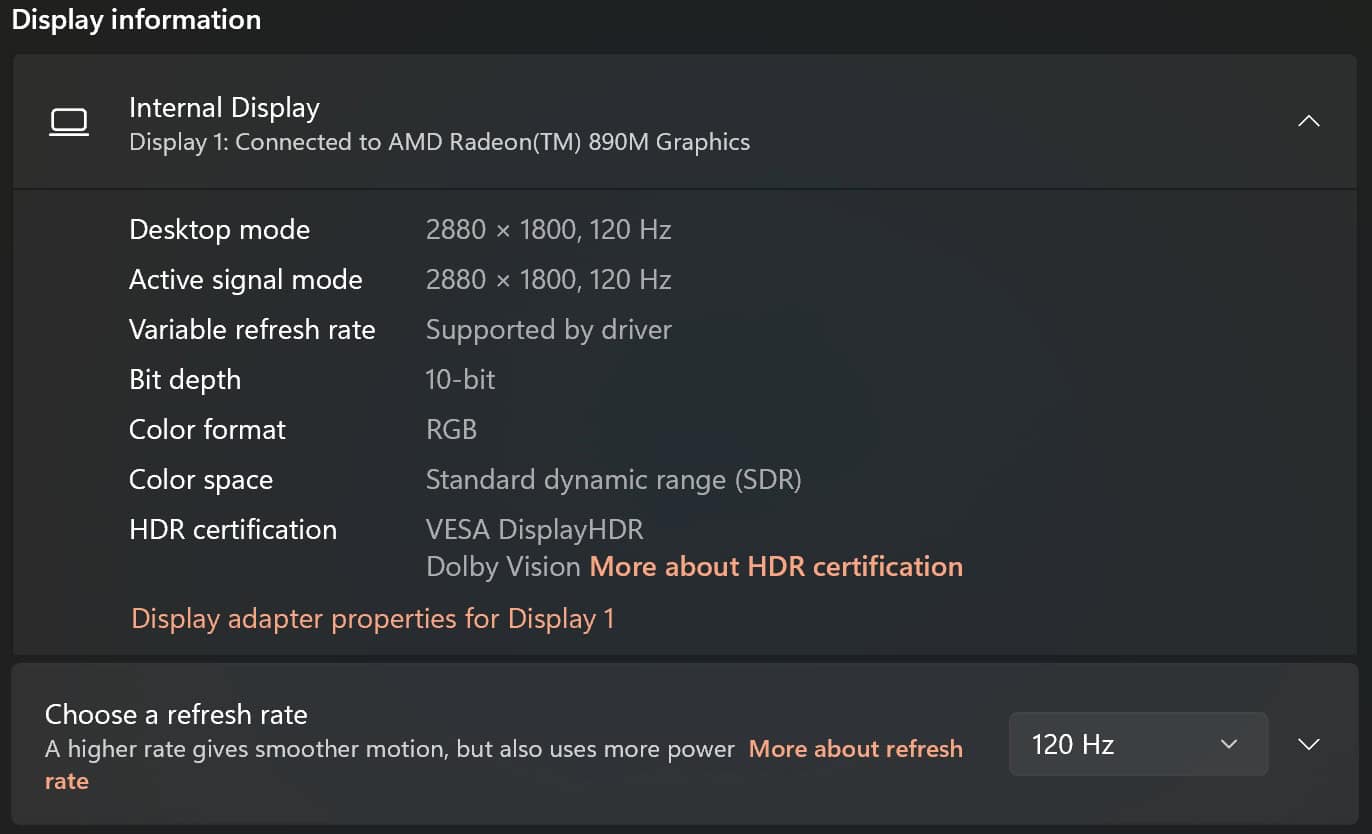
Task: Click the Supported by driver text
Action: [548, 329]
